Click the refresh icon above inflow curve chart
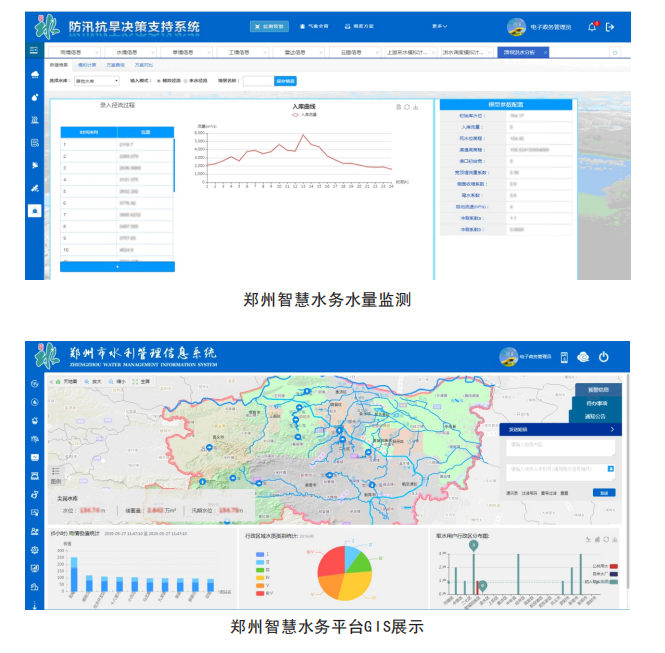Image resolution: width=665 pixels, height=653 pixels. (406, 106)
